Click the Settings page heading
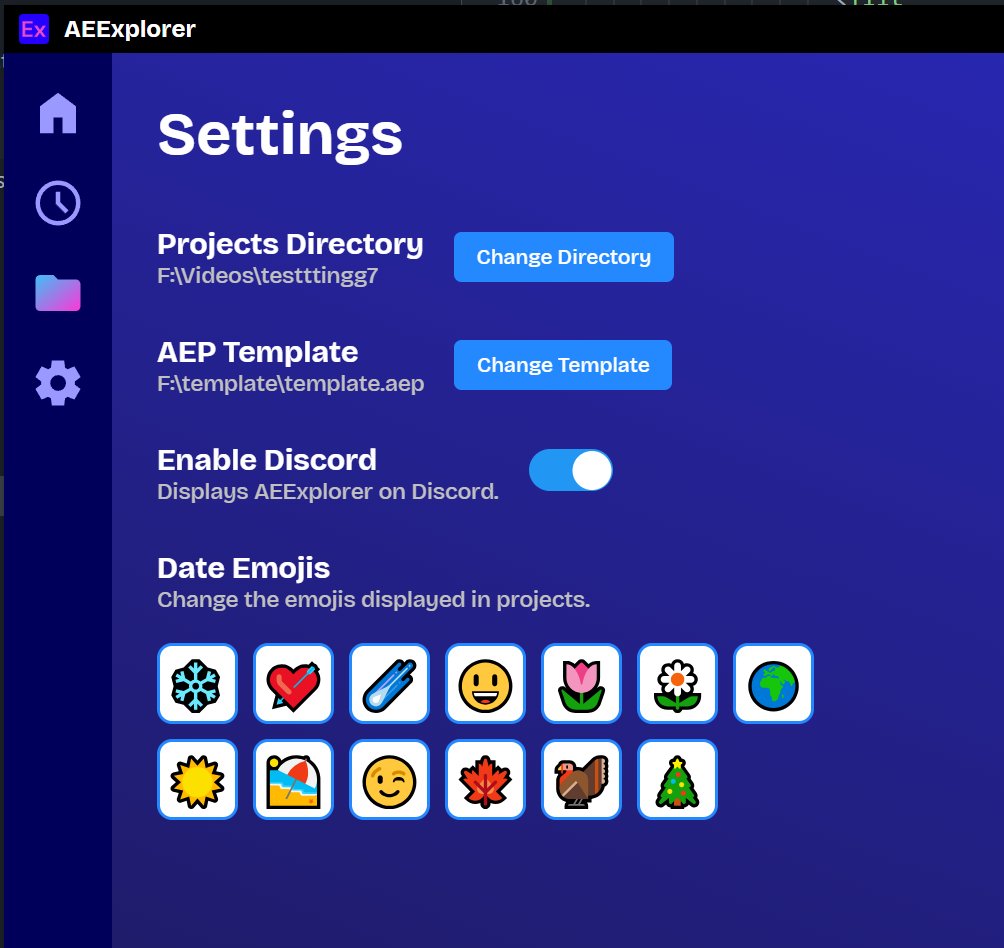The width and height of the screenshot is (1004, 948). [280, 136]
